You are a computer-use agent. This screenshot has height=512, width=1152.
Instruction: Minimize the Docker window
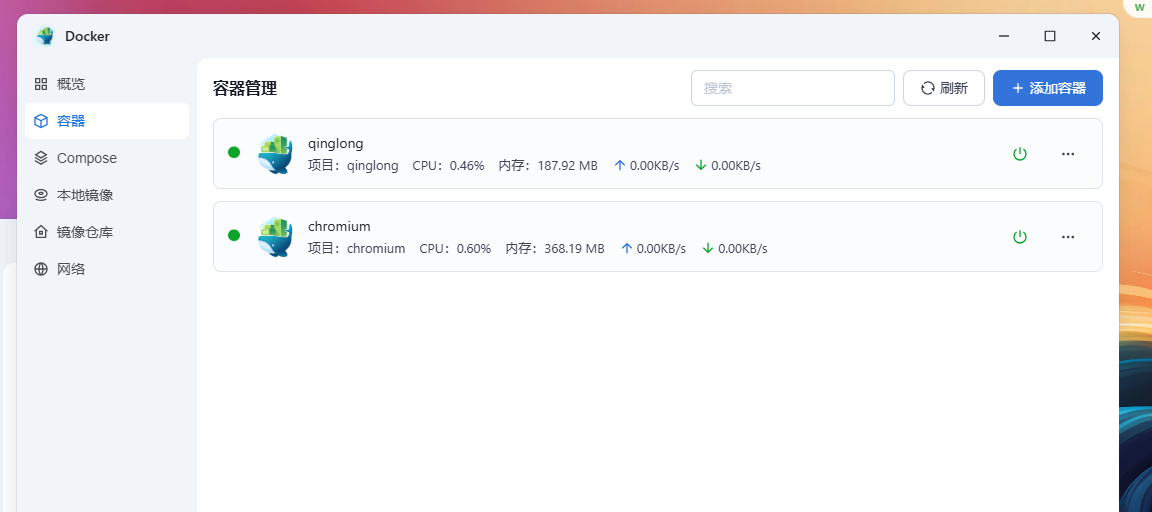(1004, 36)
